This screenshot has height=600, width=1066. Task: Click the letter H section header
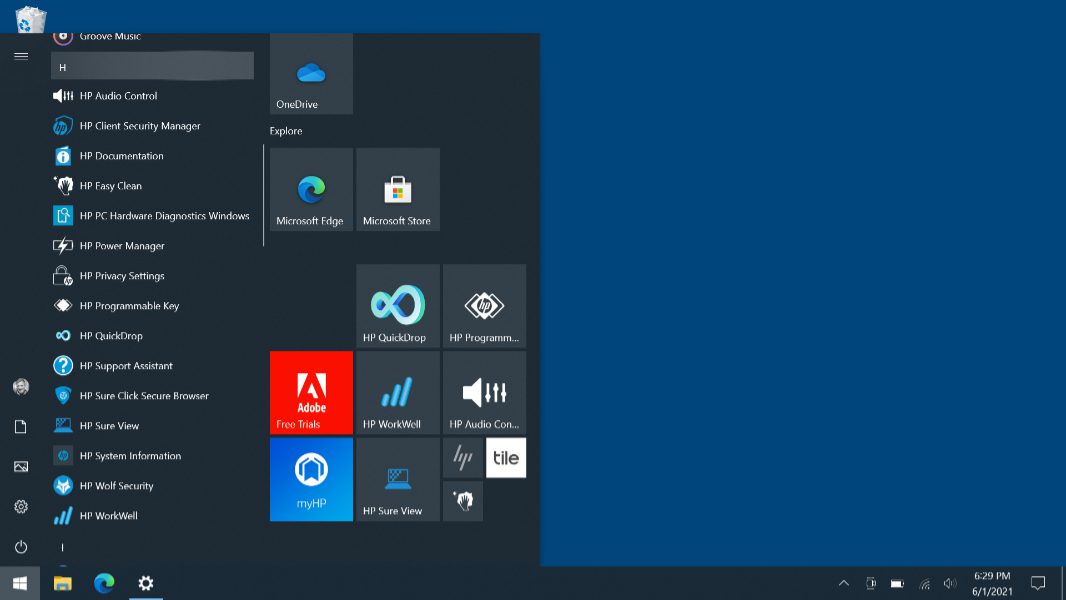[x=152, y=67]
